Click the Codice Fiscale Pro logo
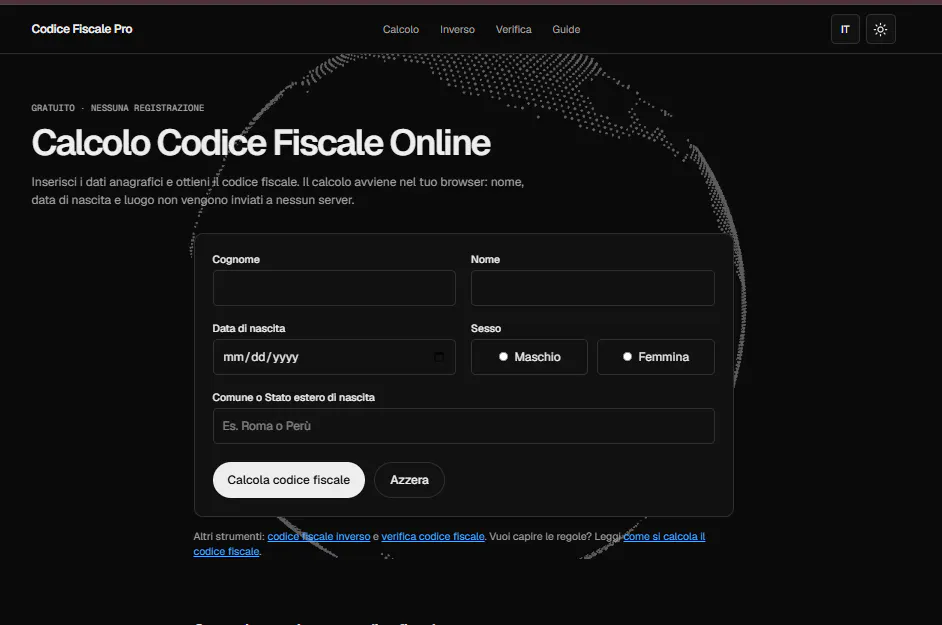This screenshot has height=625, width=942. click(82, 29)
